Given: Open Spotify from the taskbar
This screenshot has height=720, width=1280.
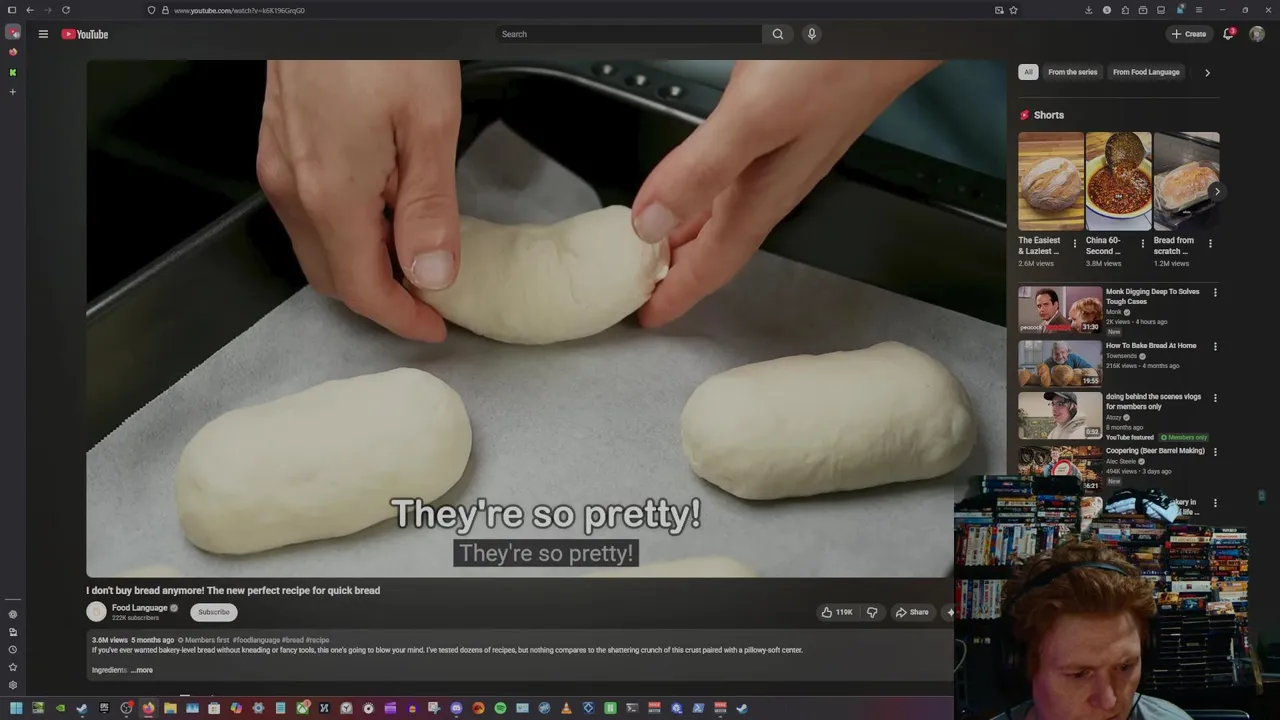Looking at the screenshot, I should point(500,708).
